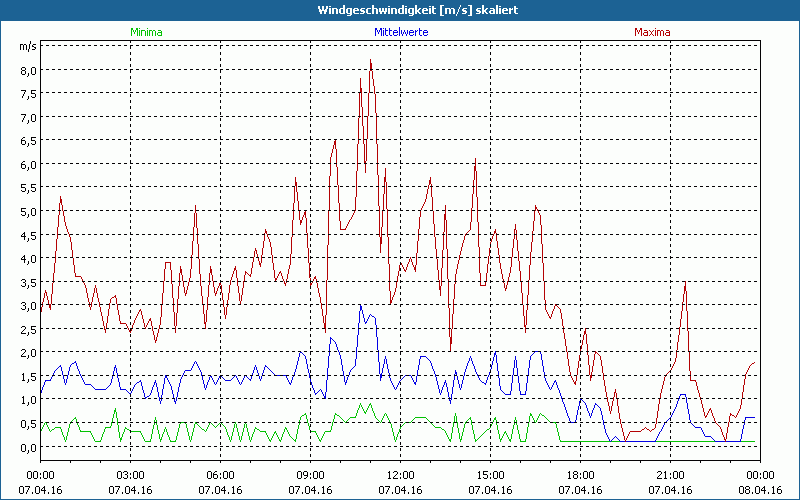Click the 8,0 y-axis value label
The height and width of the screenshot is (500, 800).
[26, 71]
